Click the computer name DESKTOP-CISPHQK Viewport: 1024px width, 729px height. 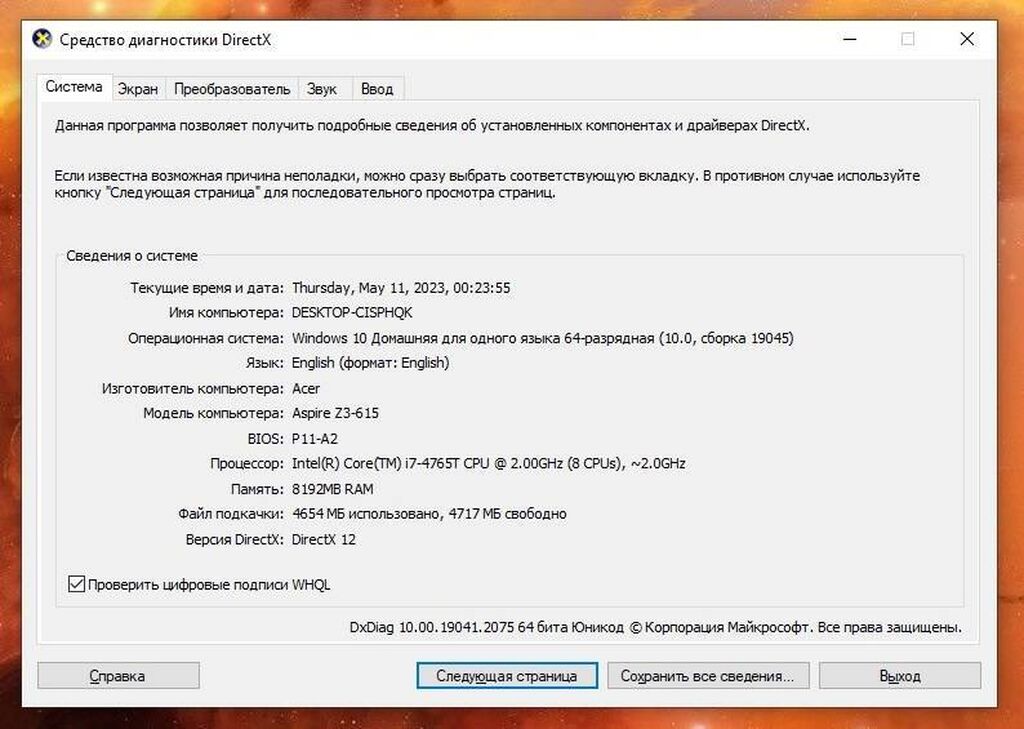point(345,313)
